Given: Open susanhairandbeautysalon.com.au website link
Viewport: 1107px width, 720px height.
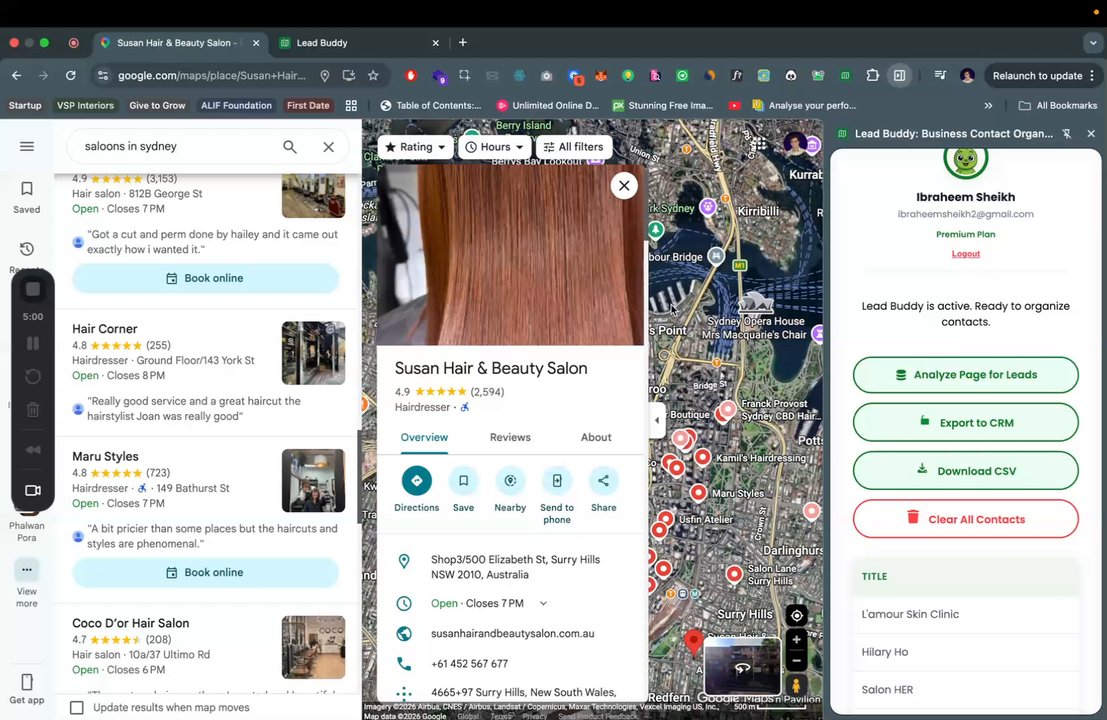Looking at the screenshot, I should (x=513, y=633).
